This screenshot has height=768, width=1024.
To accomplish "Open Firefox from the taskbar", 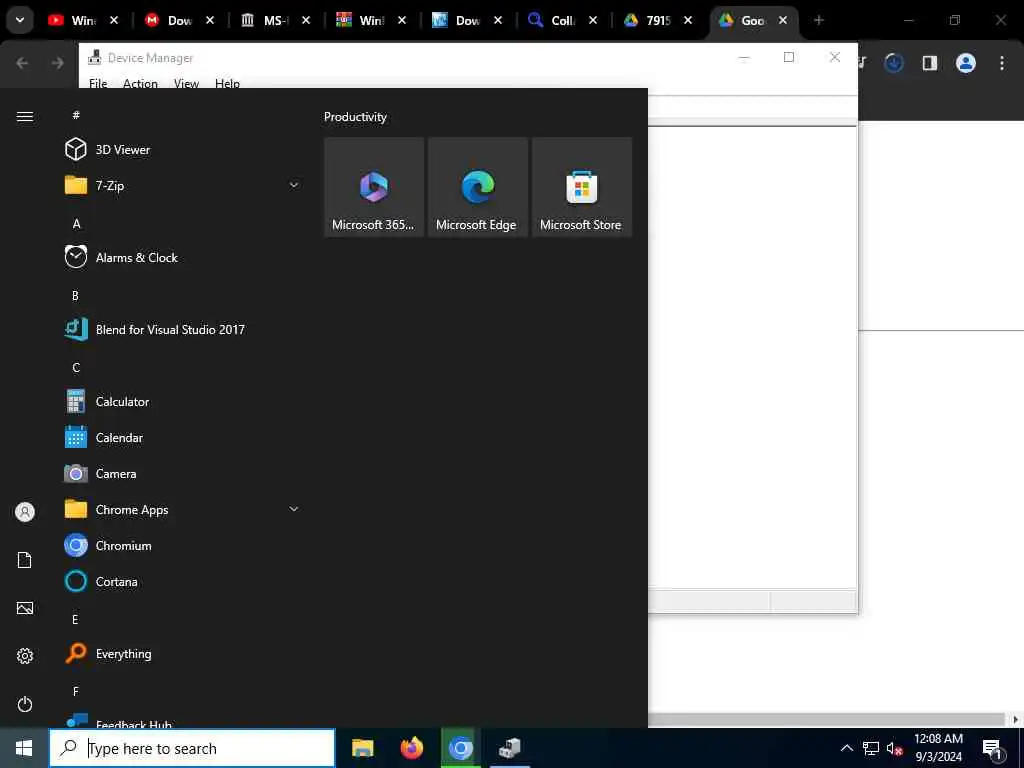I will 411,748.
